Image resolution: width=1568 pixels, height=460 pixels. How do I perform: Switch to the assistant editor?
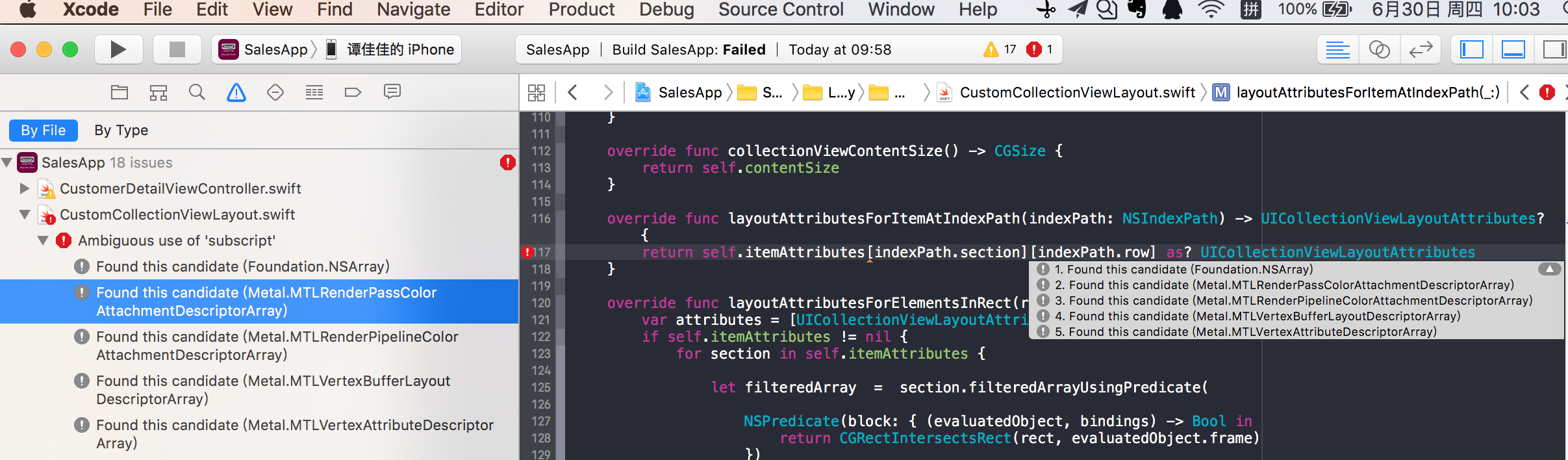1379,49
